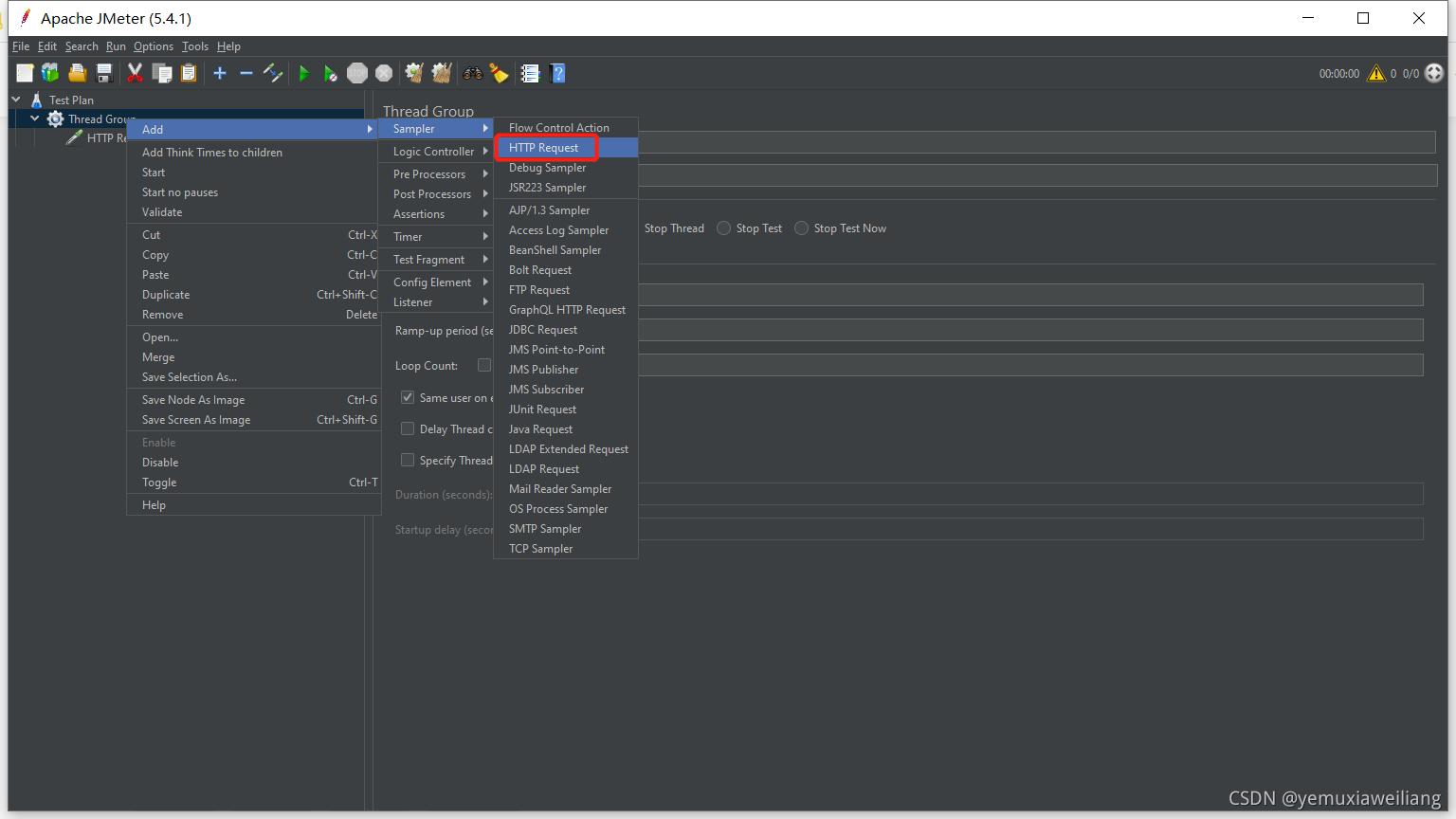Viewport: 1456px width, 819px height.
Task: Click Disable in the context menu
Action: [x=254, y=462]
